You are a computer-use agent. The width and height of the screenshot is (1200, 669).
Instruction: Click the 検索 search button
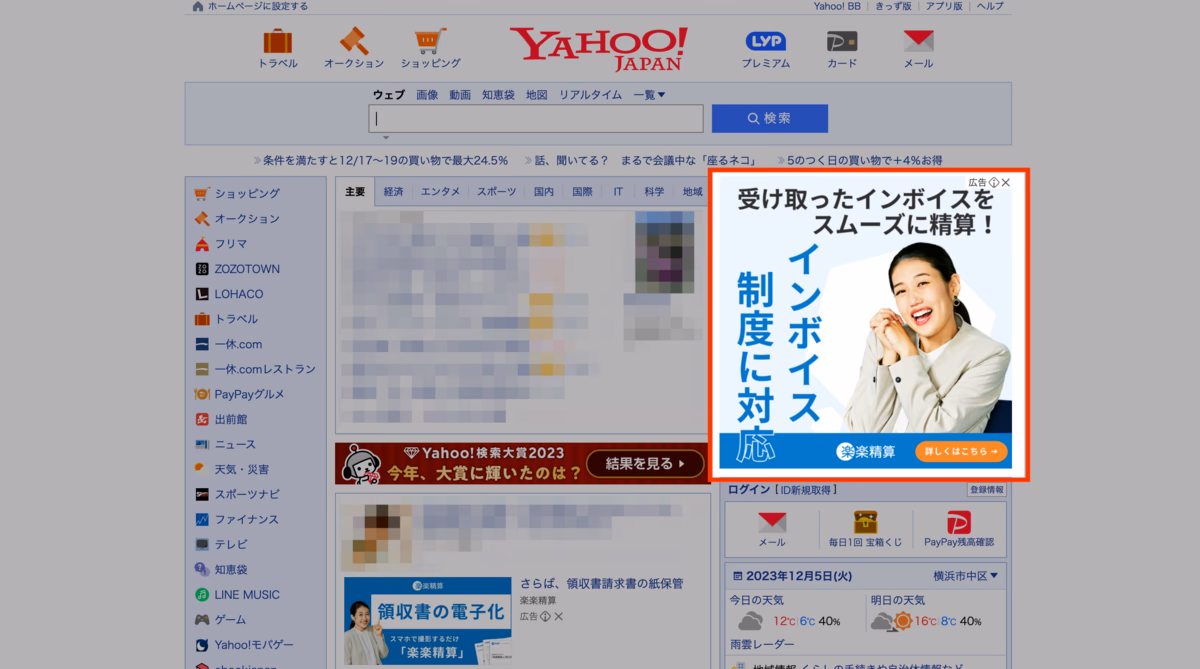(770, 118)
